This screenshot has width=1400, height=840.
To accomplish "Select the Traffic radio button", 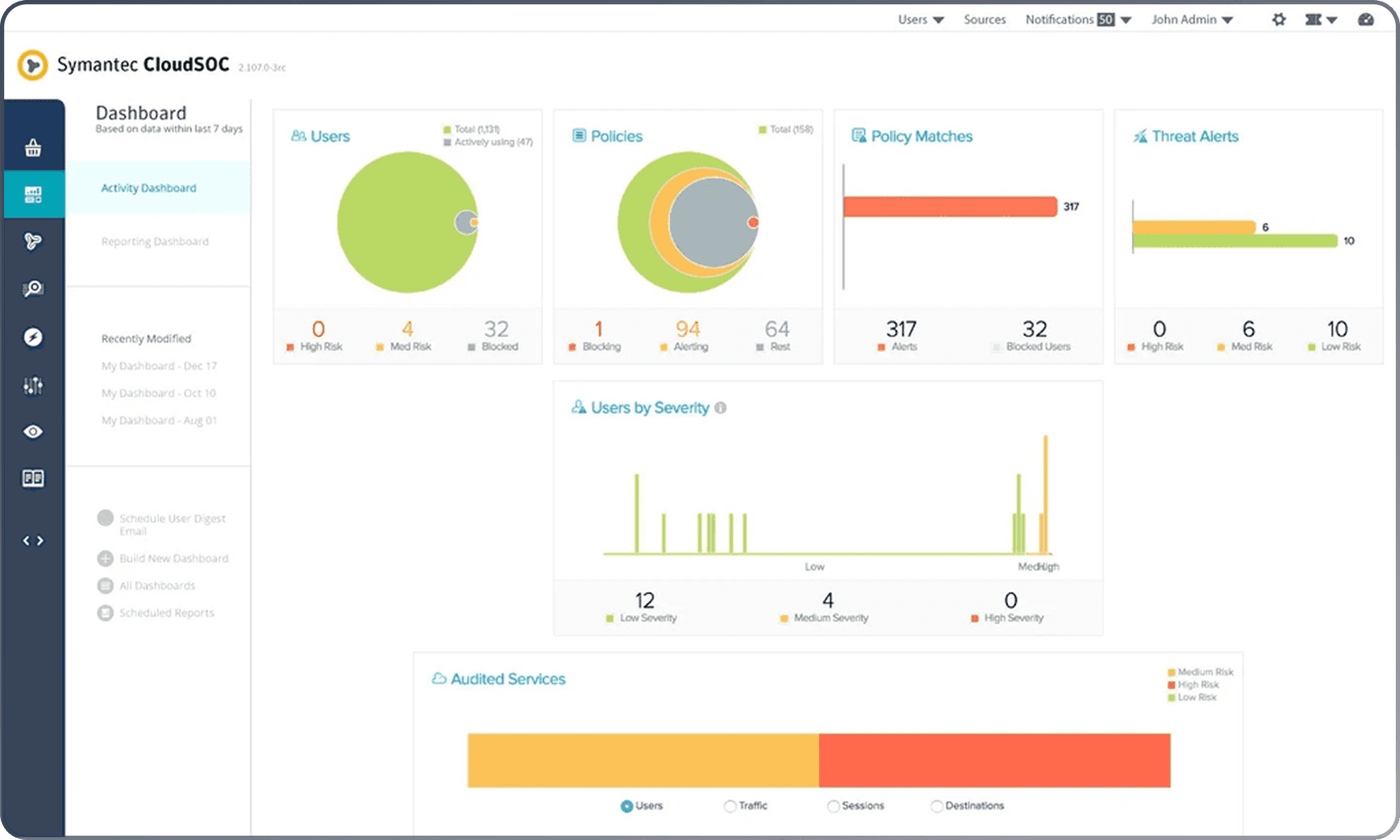I will [x=730, y=807].
